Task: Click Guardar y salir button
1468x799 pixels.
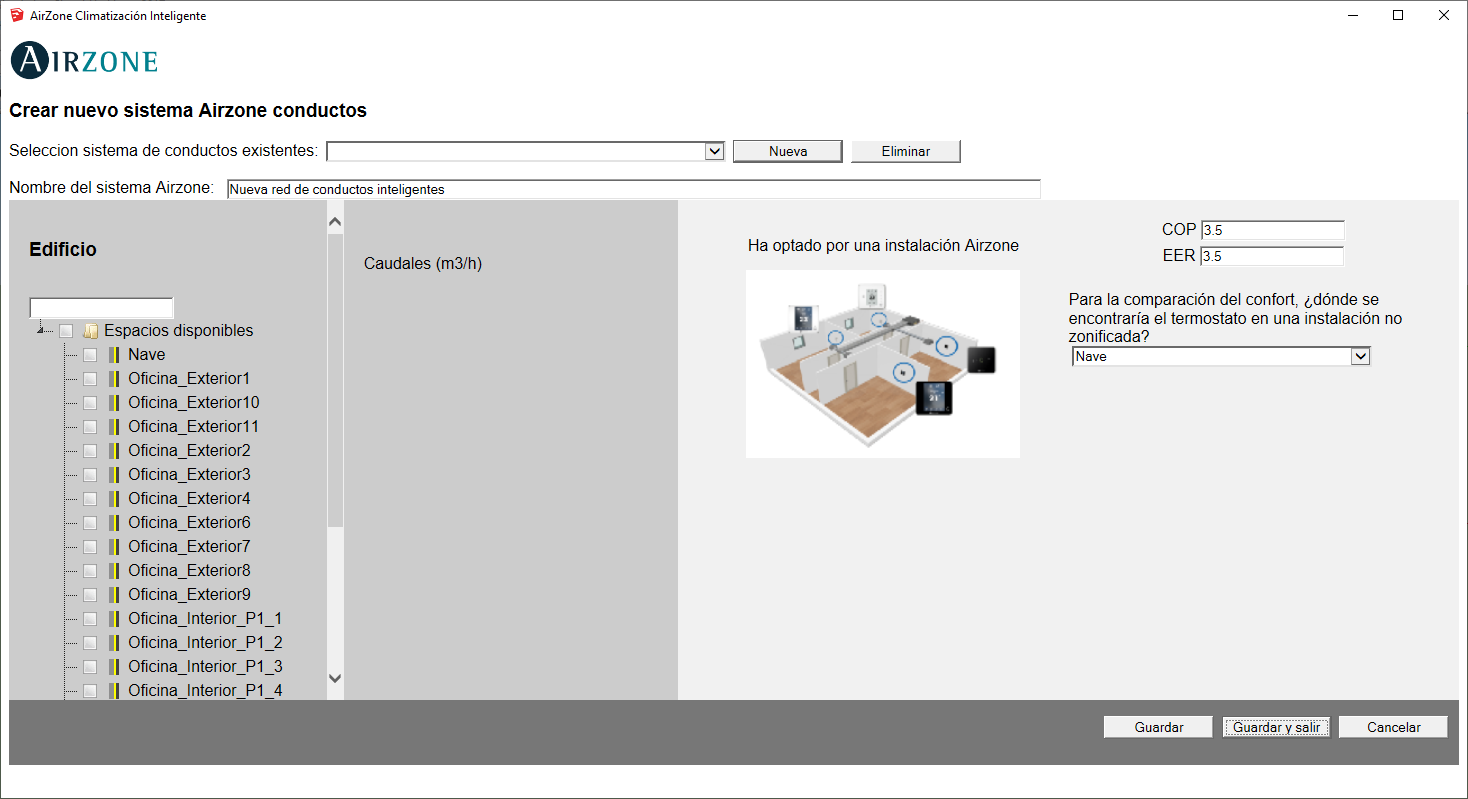Action: pyautogui.click(x=1276, y=727)
